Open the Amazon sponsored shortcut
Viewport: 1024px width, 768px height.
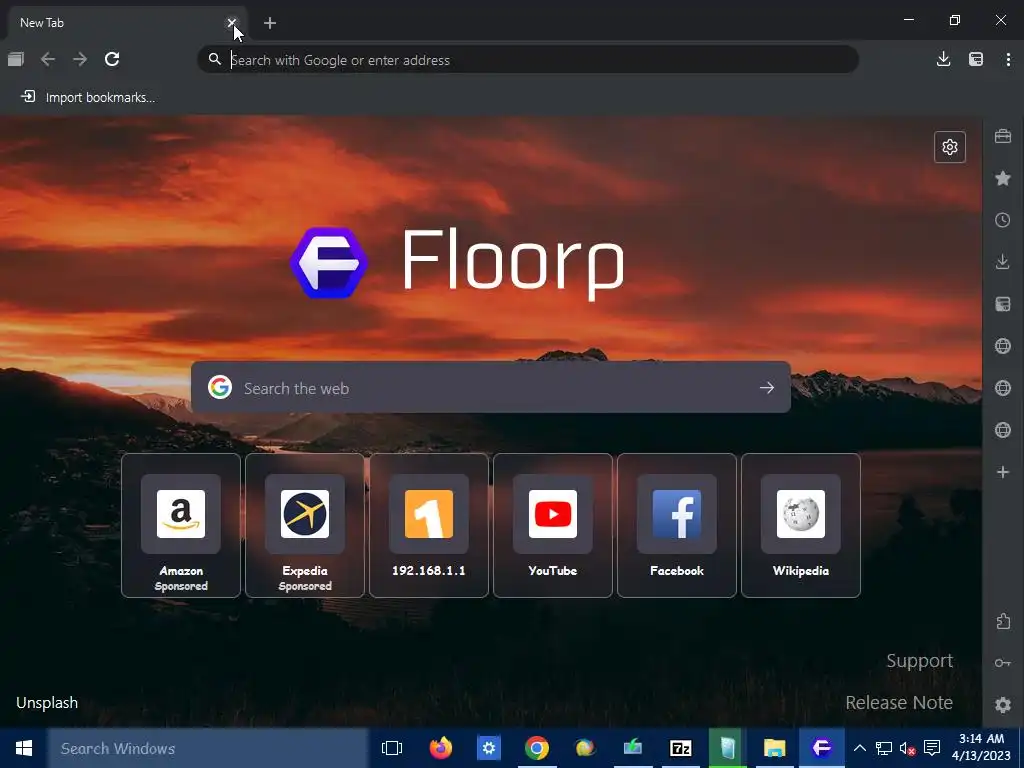[x=181, y=525]
